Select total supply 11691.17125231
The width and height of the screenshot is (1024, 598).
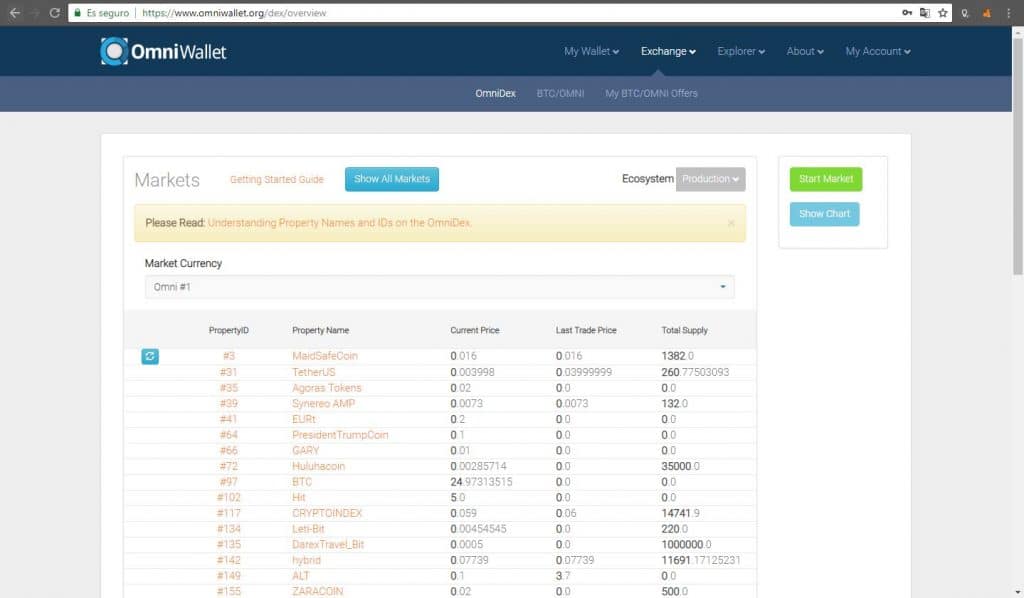pyautogui.click(x=701, y=560)
